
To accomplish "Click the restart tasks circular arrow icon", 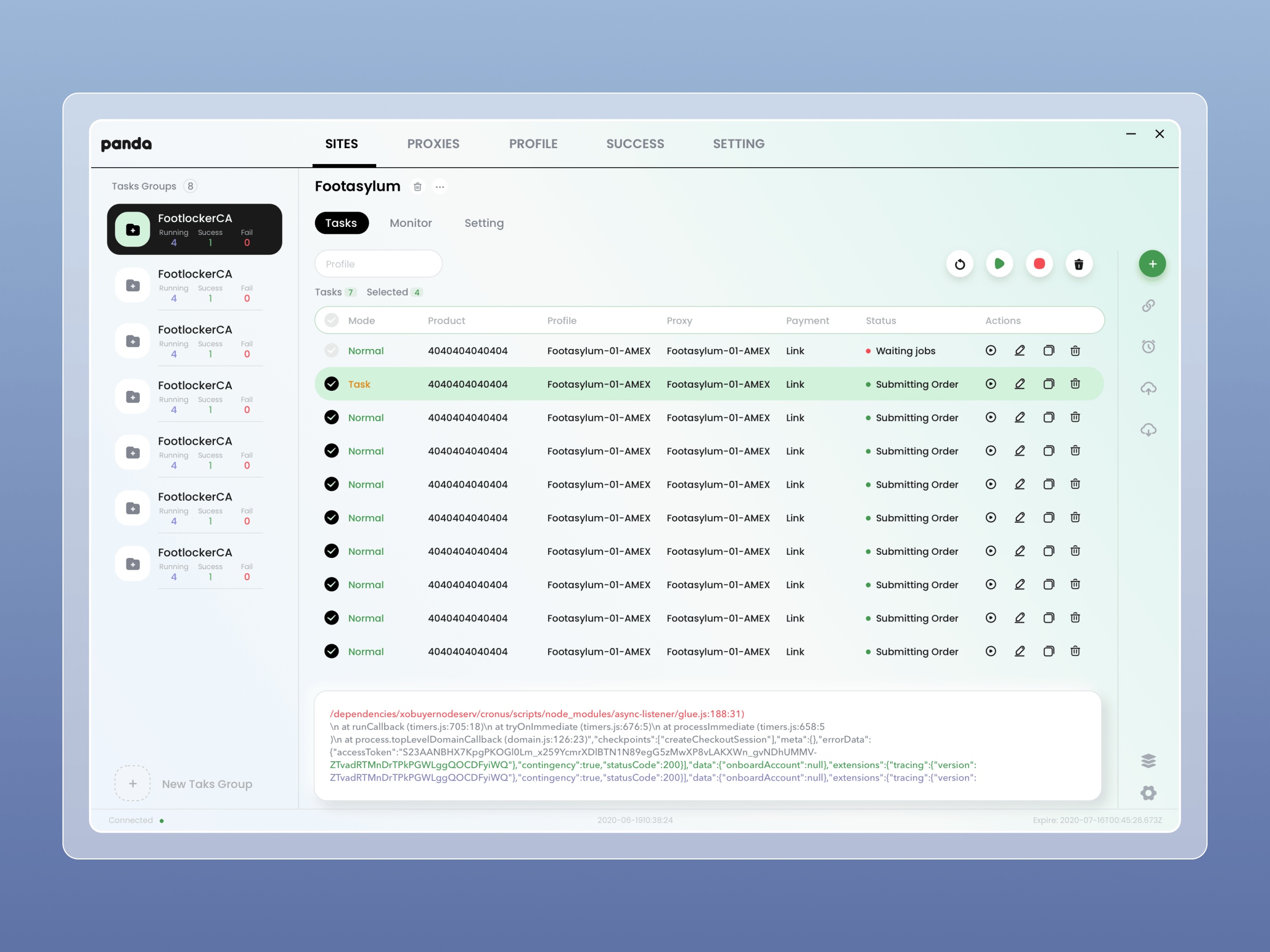I will click(959, 264).
